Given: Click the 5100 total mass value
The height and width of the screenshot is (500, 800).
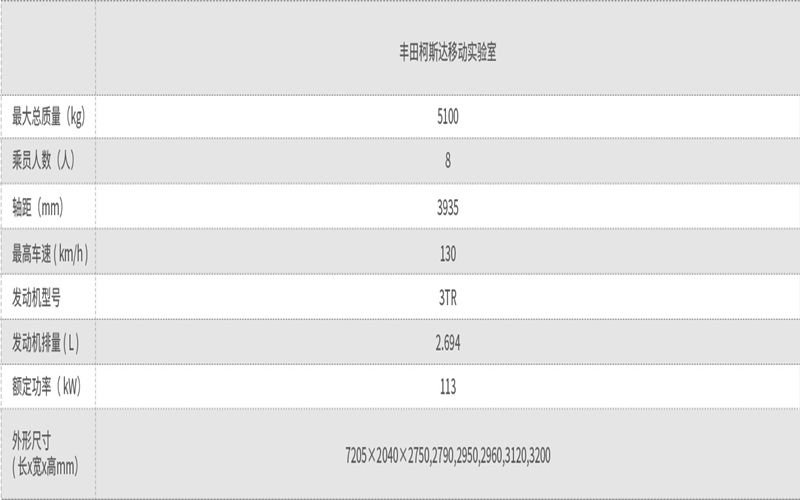Looking at the screenshot, I should pos(447,117).
